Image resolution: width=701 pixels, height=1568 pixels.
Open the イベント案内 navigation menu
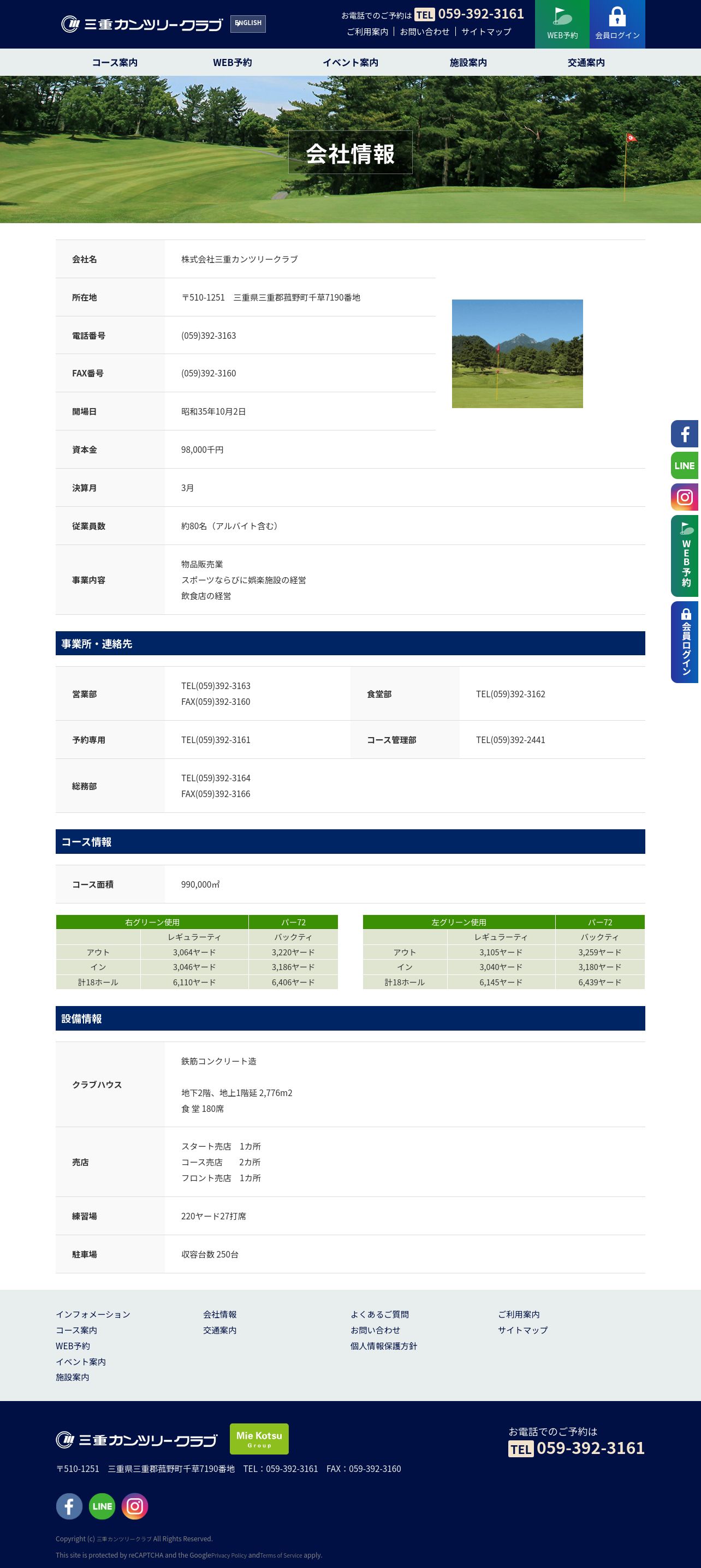tap(350, 62)
